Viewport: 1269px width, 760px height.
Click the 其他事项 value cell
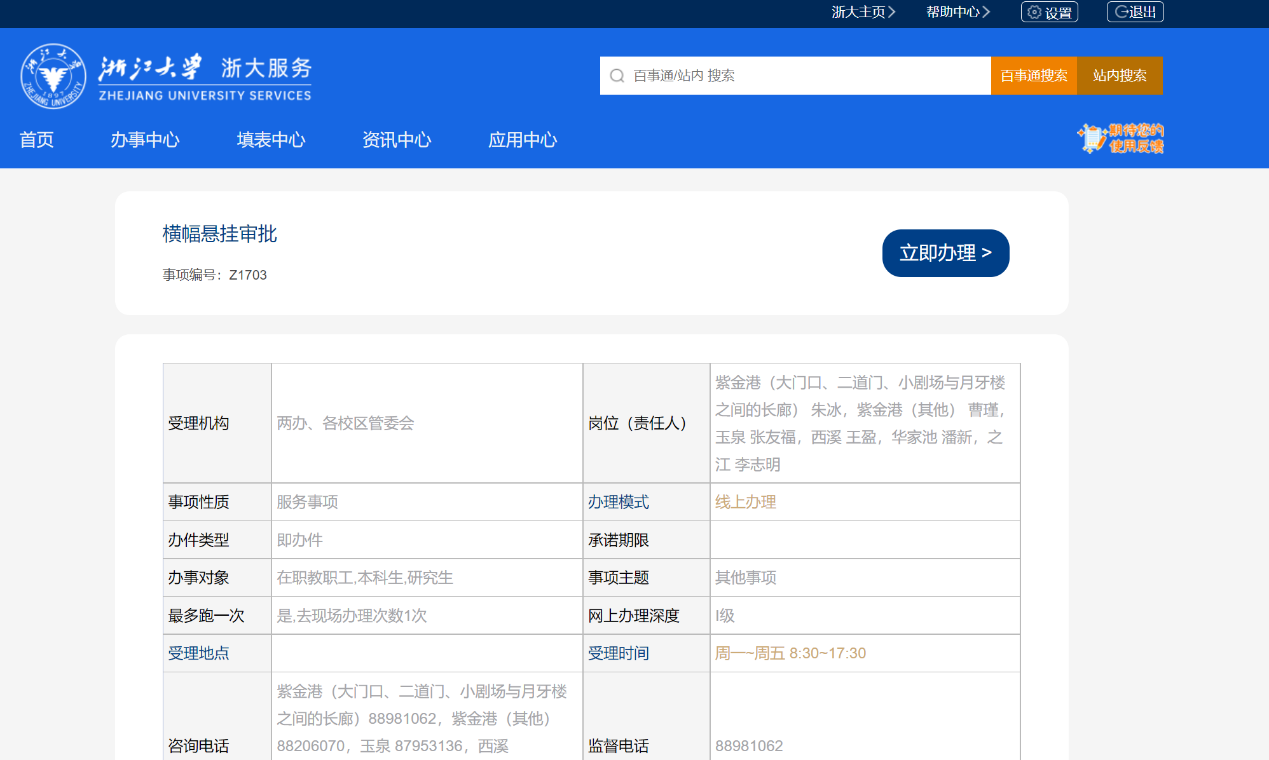click(x=865, y=578)
